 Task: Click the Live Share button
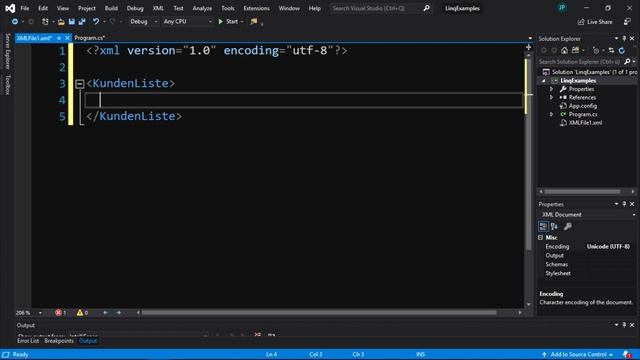[595, 22]
